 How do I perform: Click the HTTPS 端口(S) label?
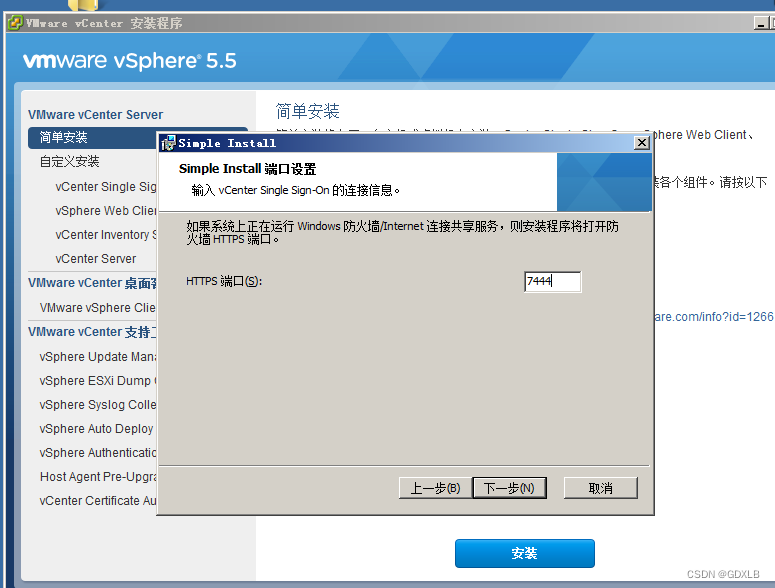tap(224, 281)
